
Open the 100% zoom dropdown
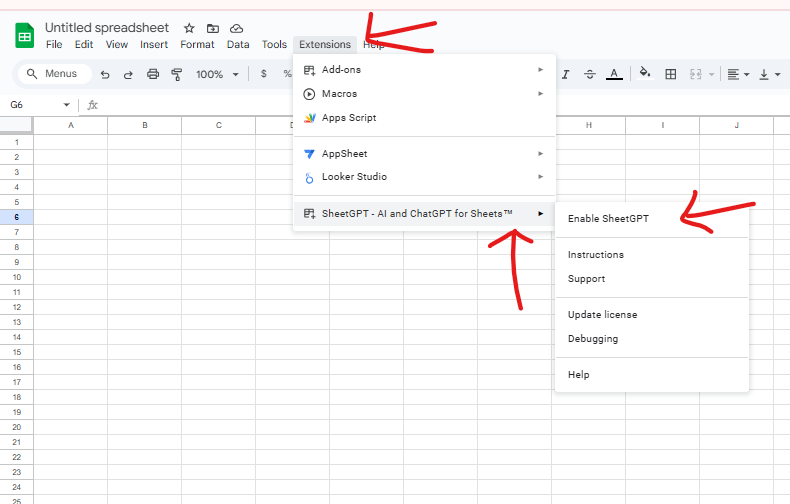pos(217,75)
